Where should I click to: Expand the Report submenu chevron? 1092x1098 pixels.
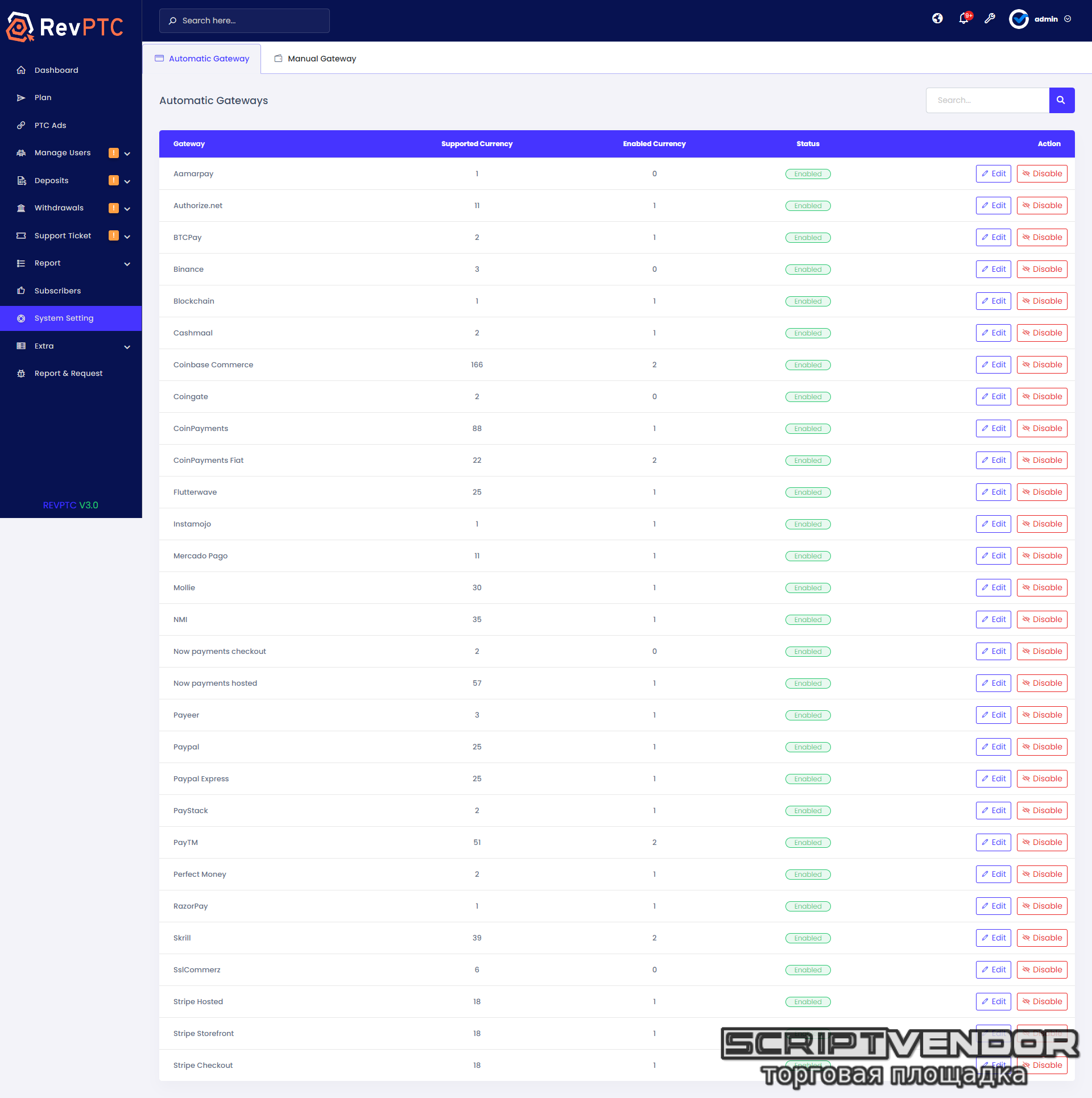pyautogui.click(x=127, y=264)
